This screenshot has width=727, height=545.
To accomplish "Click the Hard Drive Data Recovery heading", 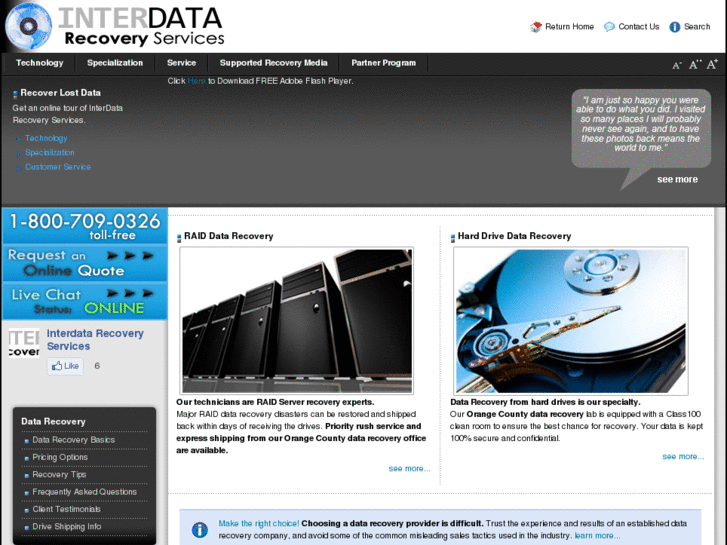I will click(514, 236).
